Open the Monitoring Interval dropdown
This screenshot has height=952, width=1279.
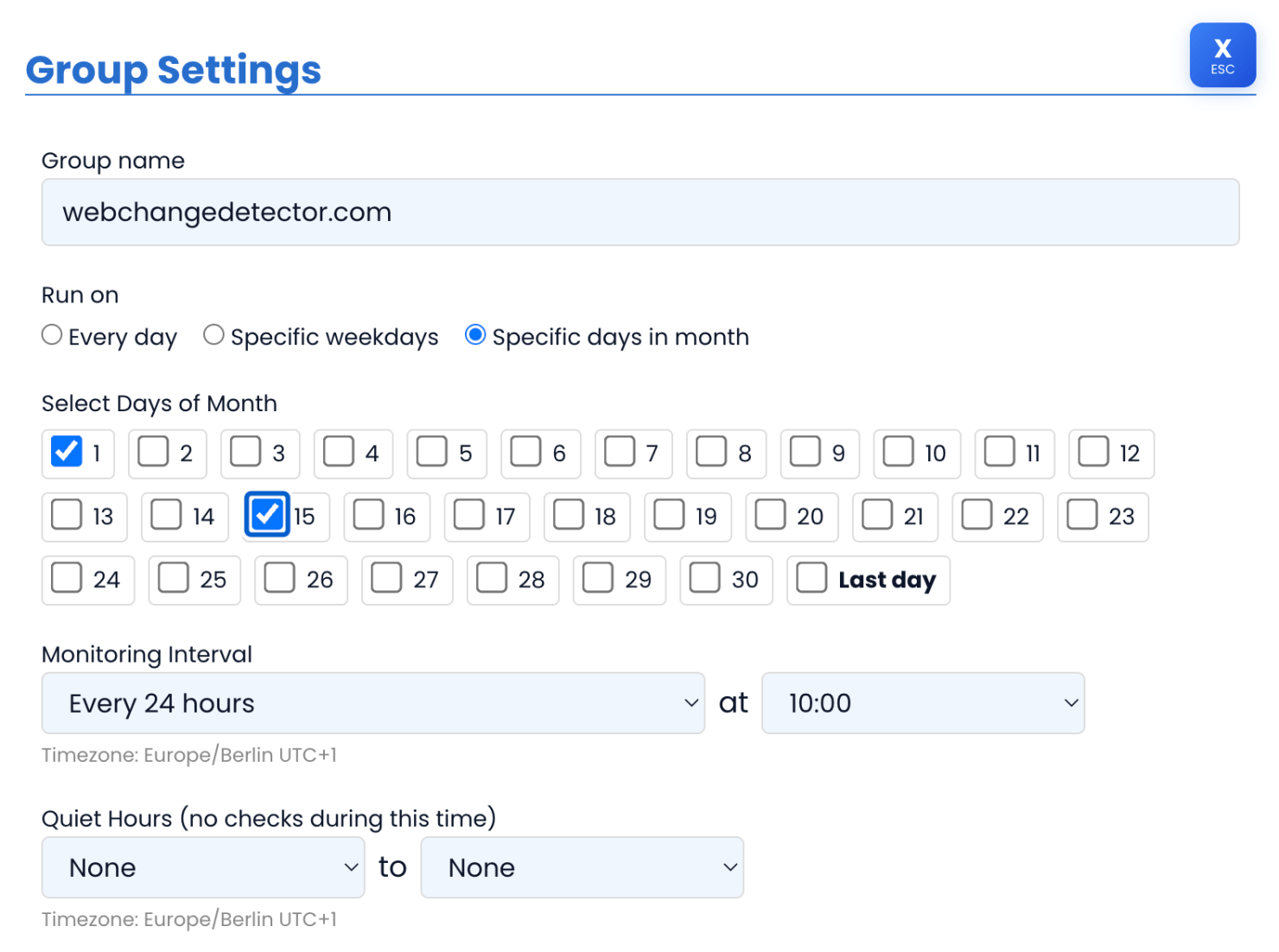click(372, 703)
